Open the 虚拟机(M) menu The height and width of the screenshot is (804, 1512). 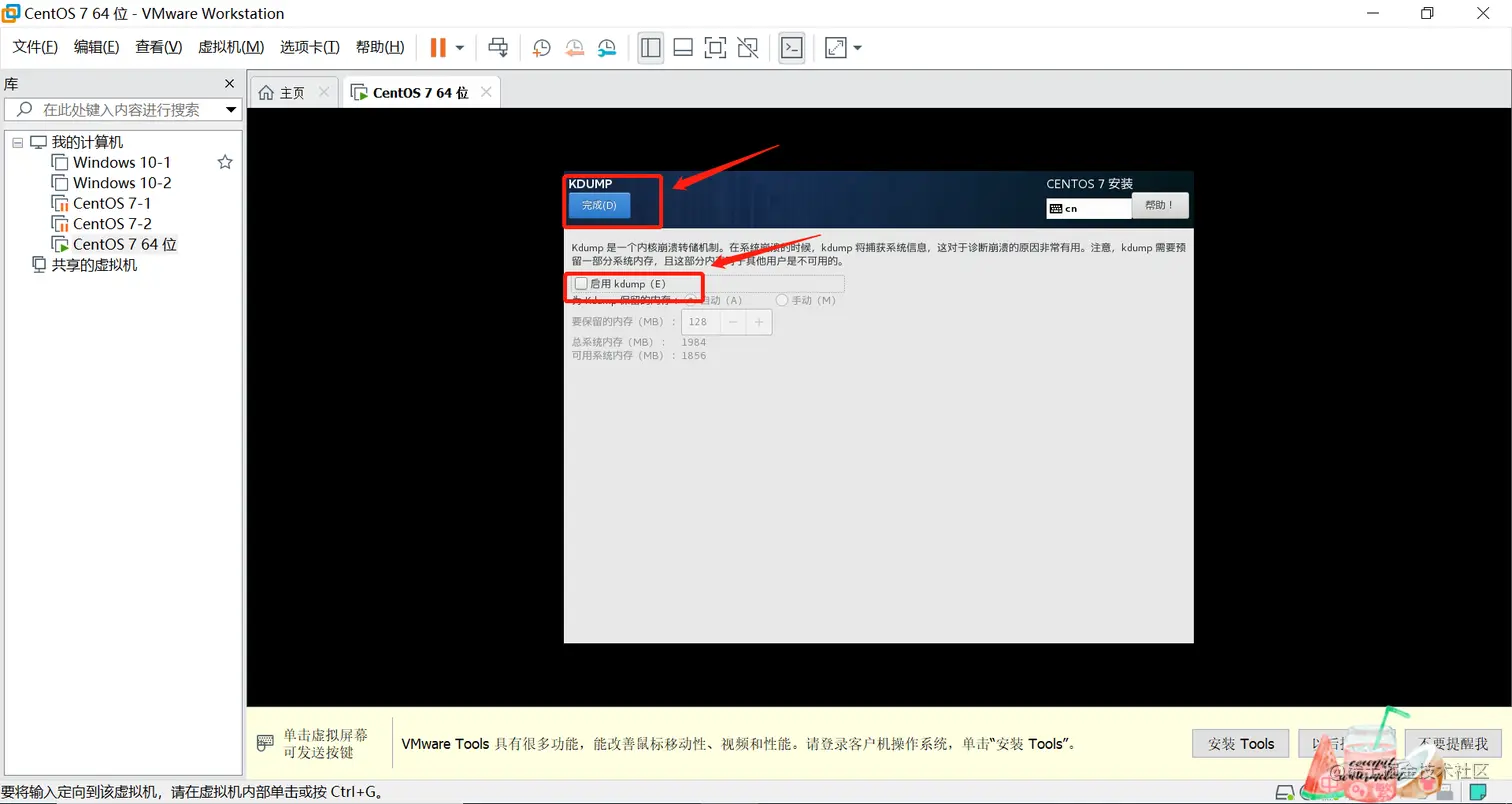click(x=231, y=47)
